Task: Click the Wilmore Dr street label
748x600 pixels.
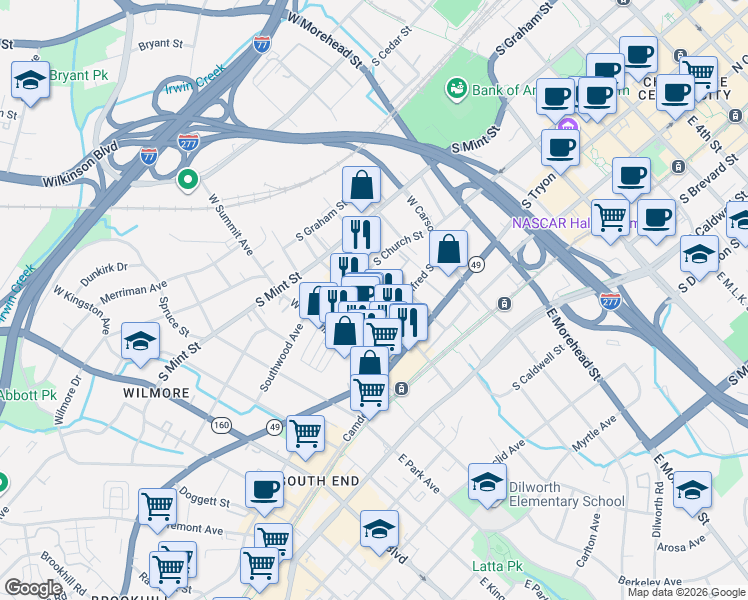Action: (x=68, y=400)
